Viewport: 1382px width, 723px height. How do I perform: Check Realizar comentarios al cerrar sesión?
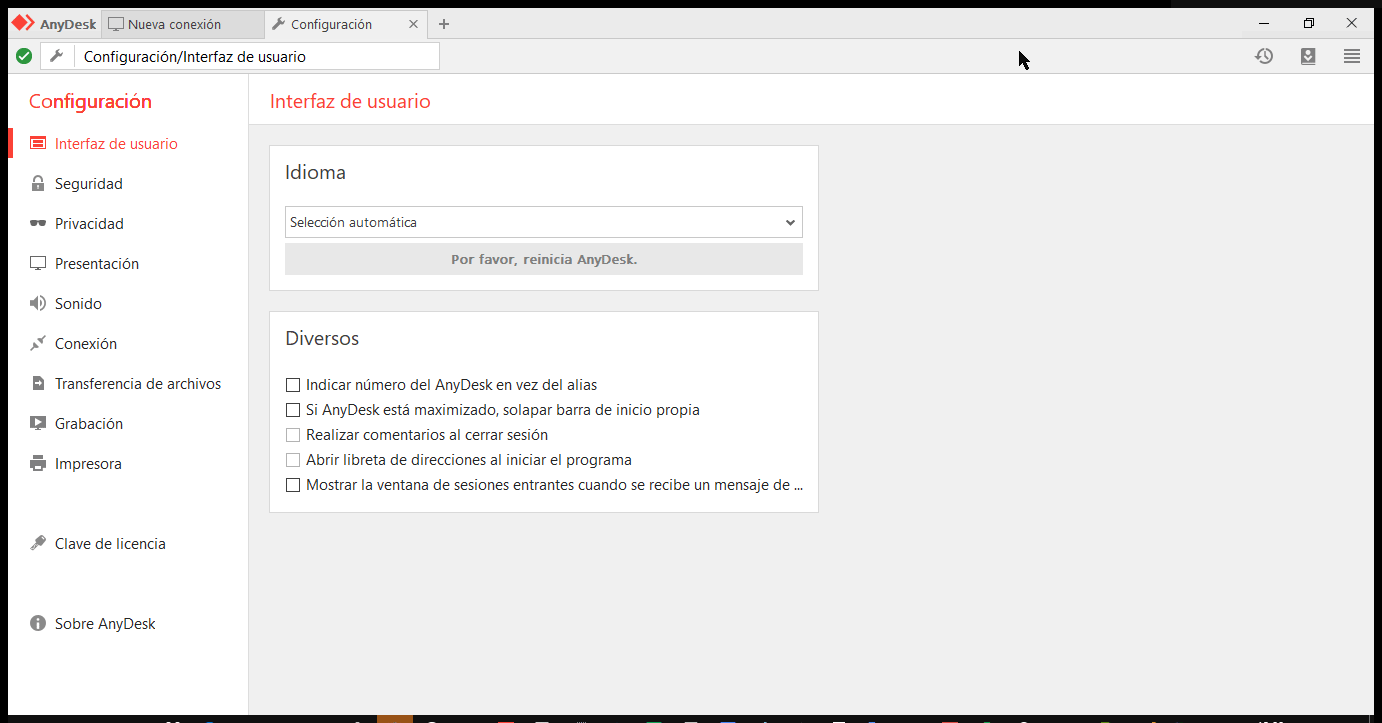pyautogui.click(x=293, y=435)
